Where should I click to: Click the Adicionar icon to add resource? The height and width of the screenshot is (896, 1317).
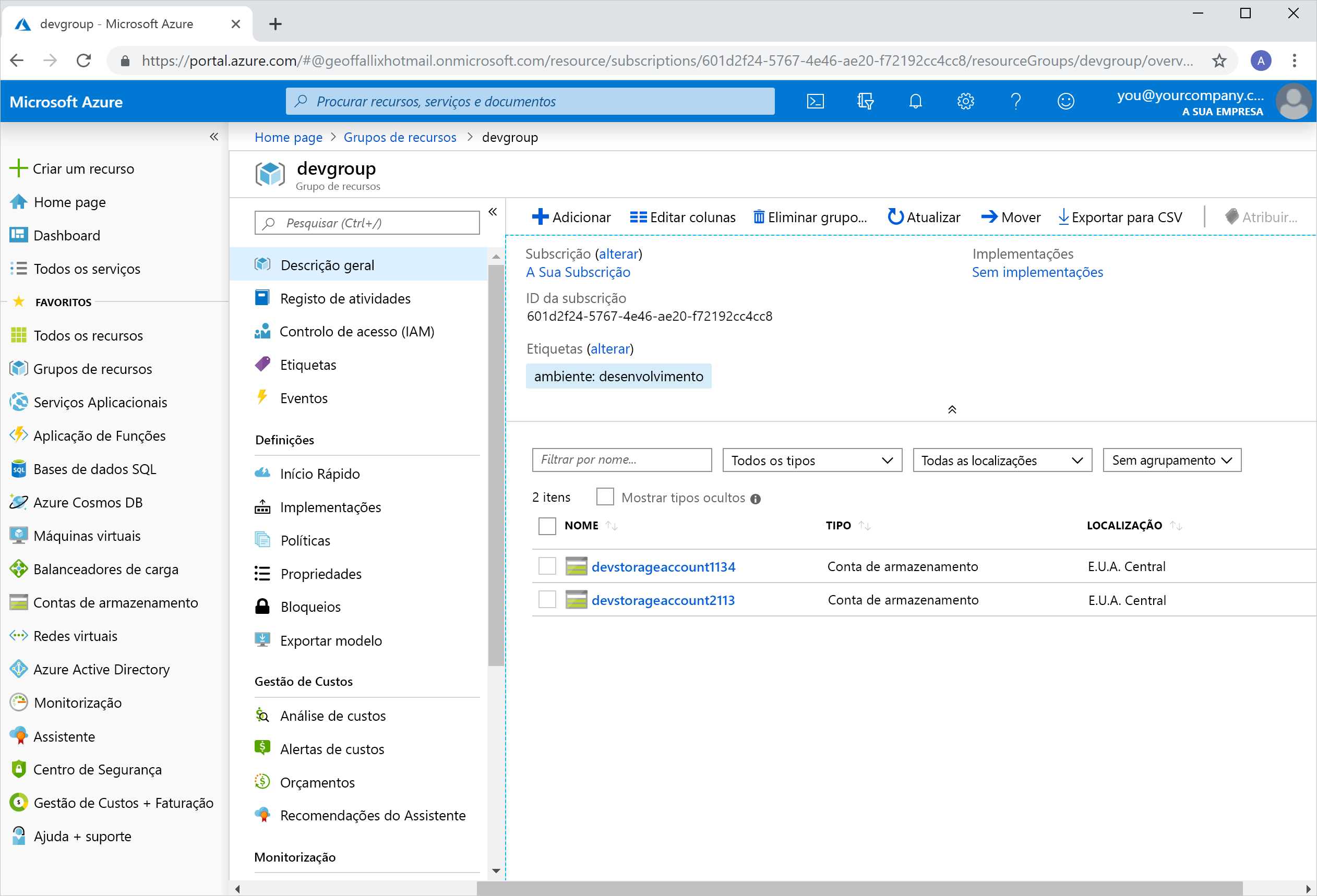coord(540,216)
